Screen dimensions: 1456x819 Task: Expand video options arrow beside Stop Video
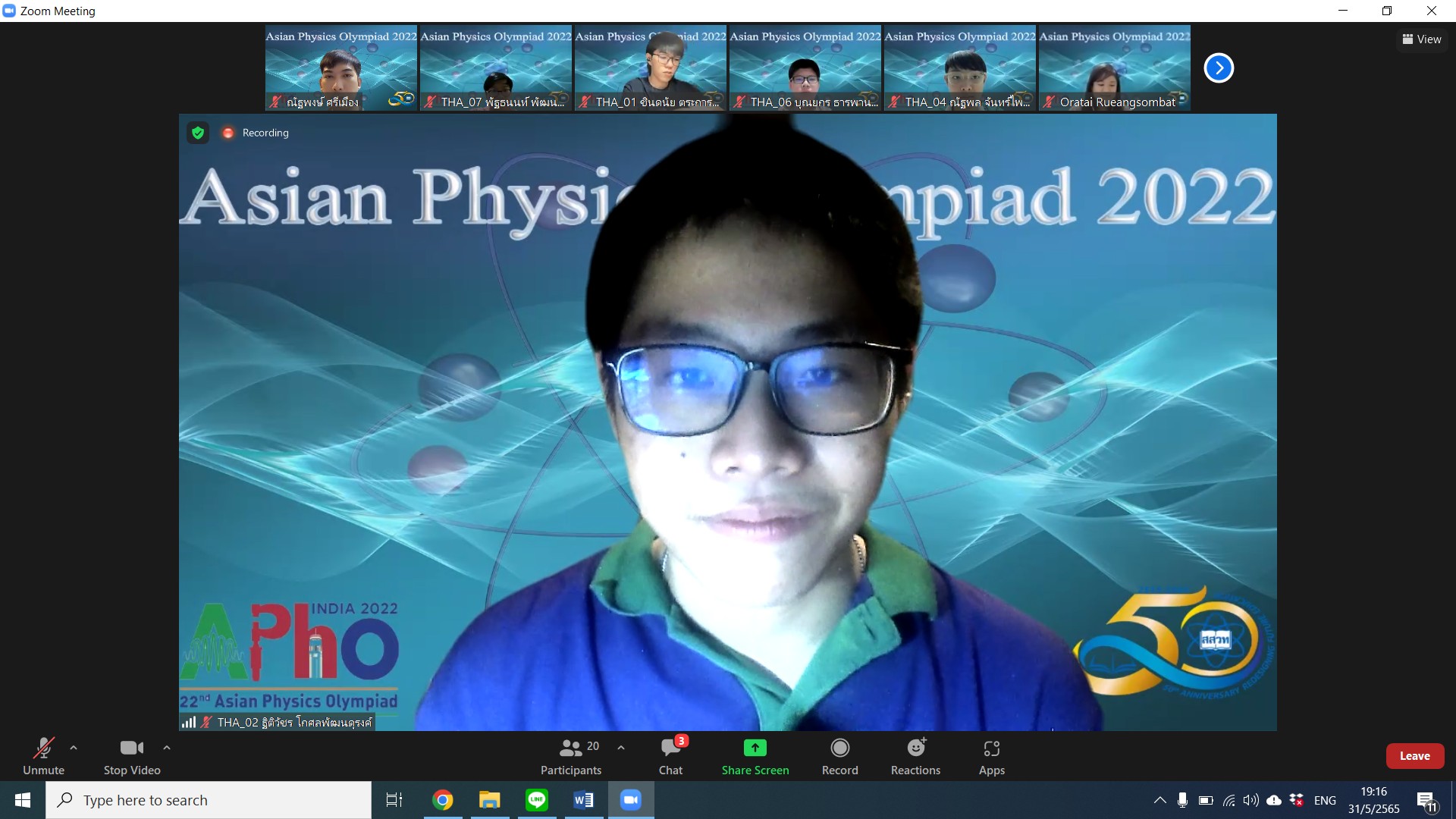click(167, 748)
